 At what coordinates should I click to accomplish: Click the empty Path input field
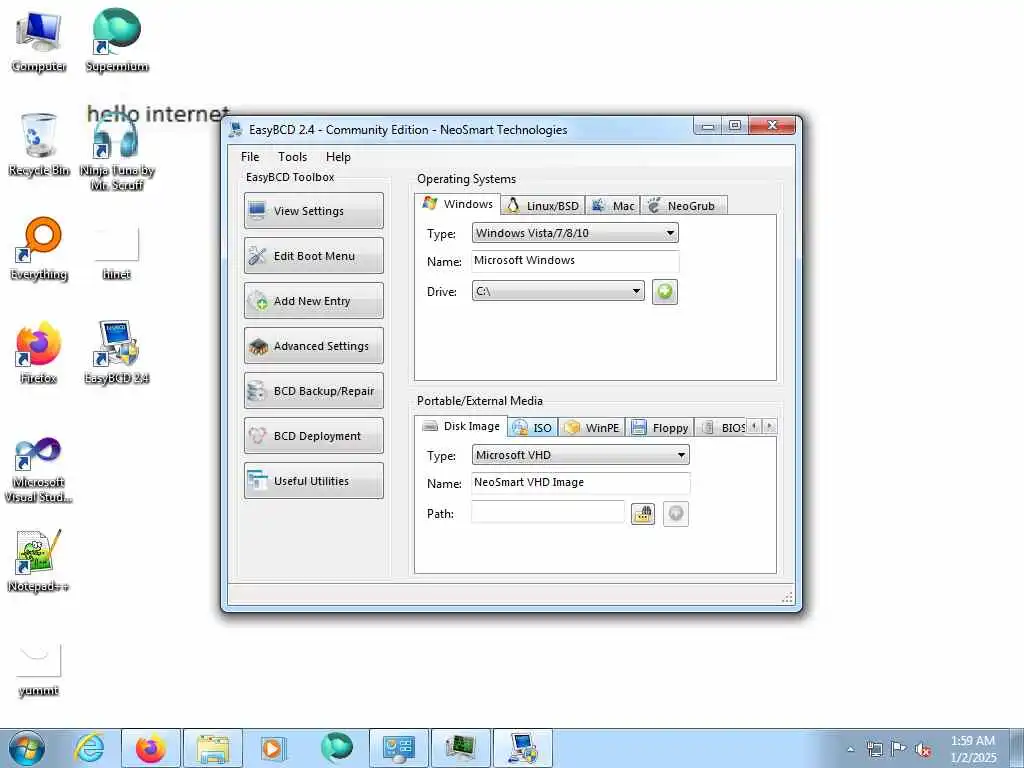tap(547, 513)
